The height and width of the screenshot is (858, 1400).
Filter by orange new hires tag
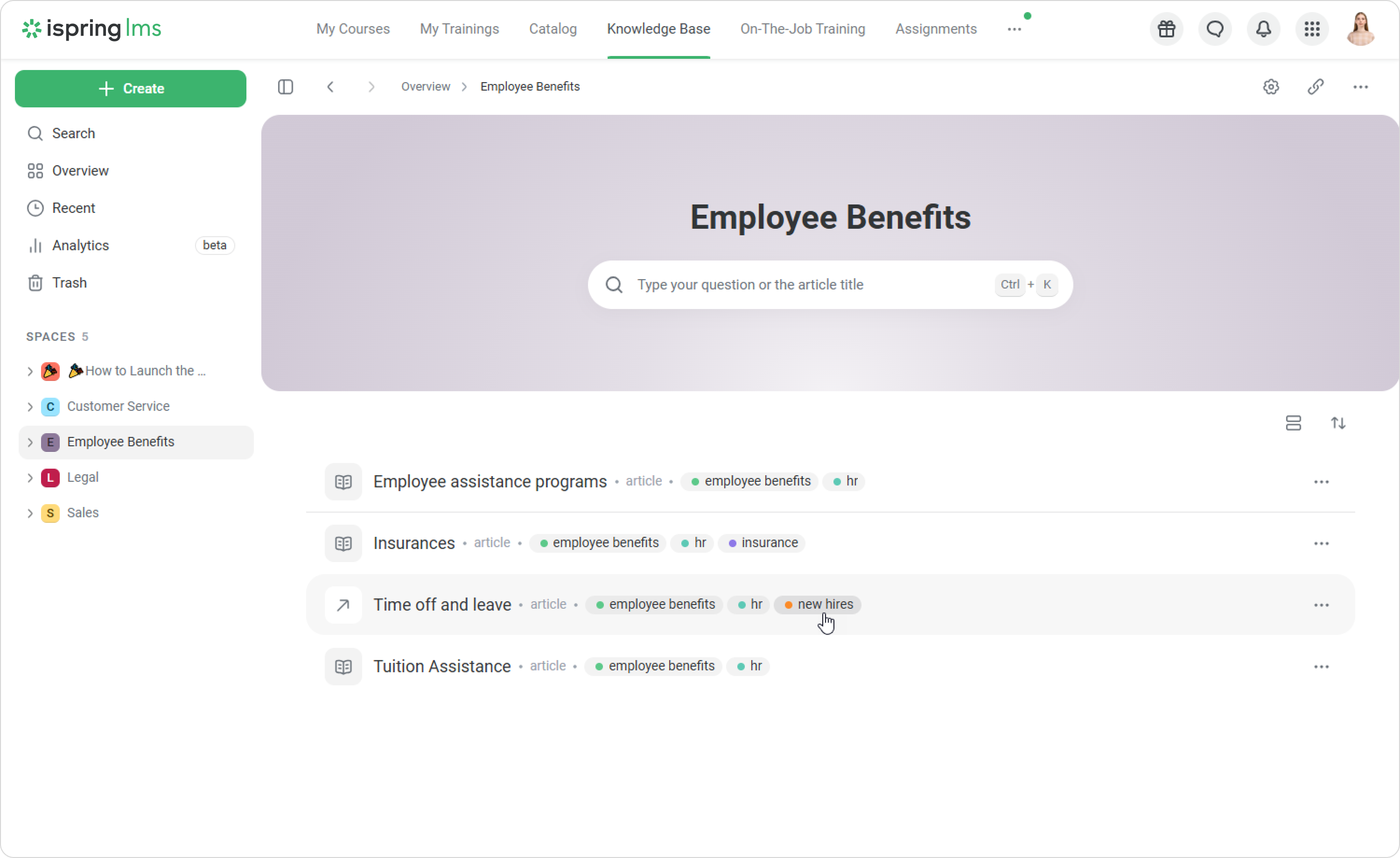pos(818,605)
